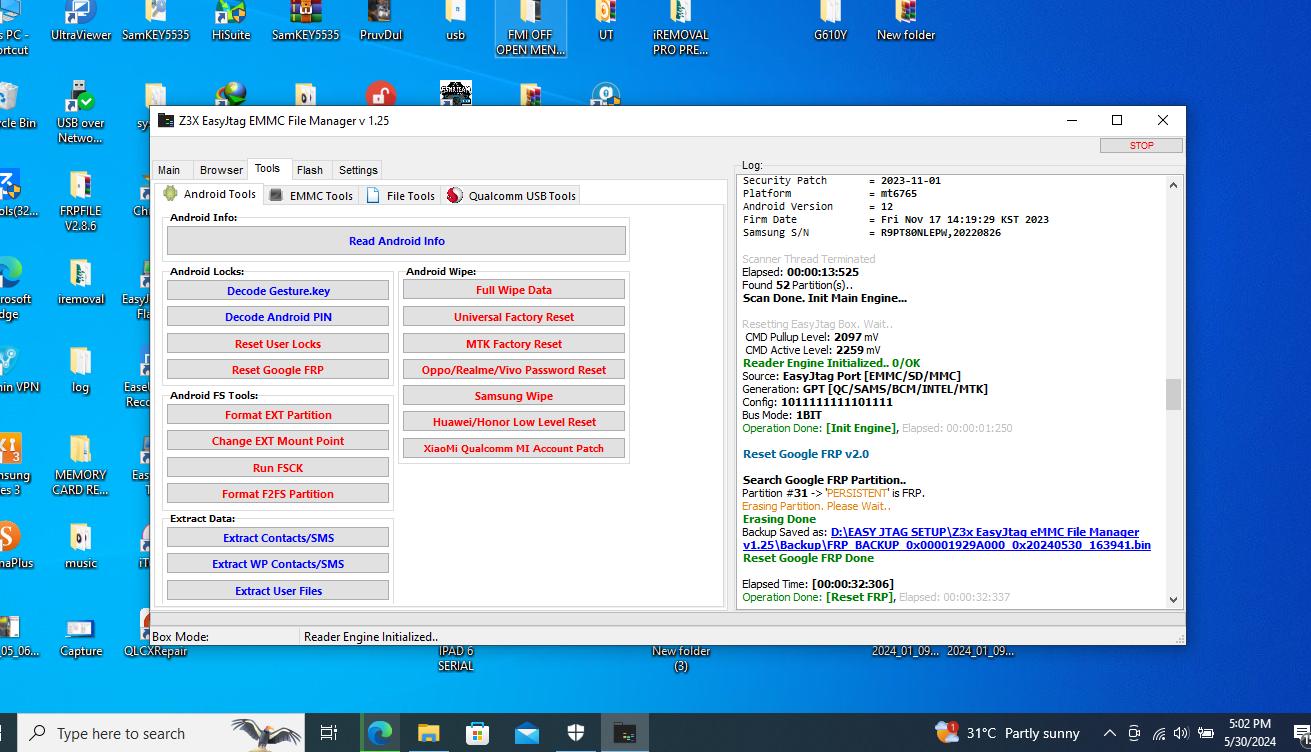Switch to the Flash tab

pos(310,170)
